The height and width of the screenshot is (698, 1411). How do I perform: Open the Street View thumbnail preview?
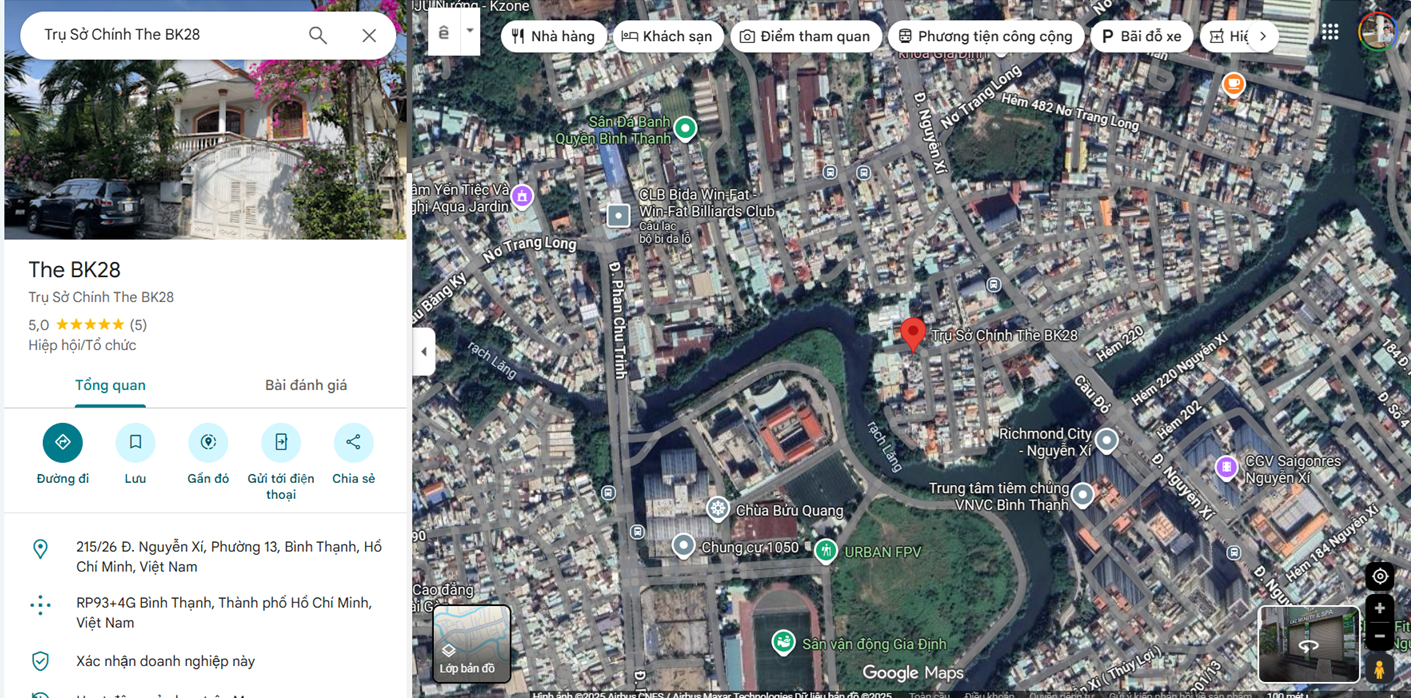[1308, 643]
